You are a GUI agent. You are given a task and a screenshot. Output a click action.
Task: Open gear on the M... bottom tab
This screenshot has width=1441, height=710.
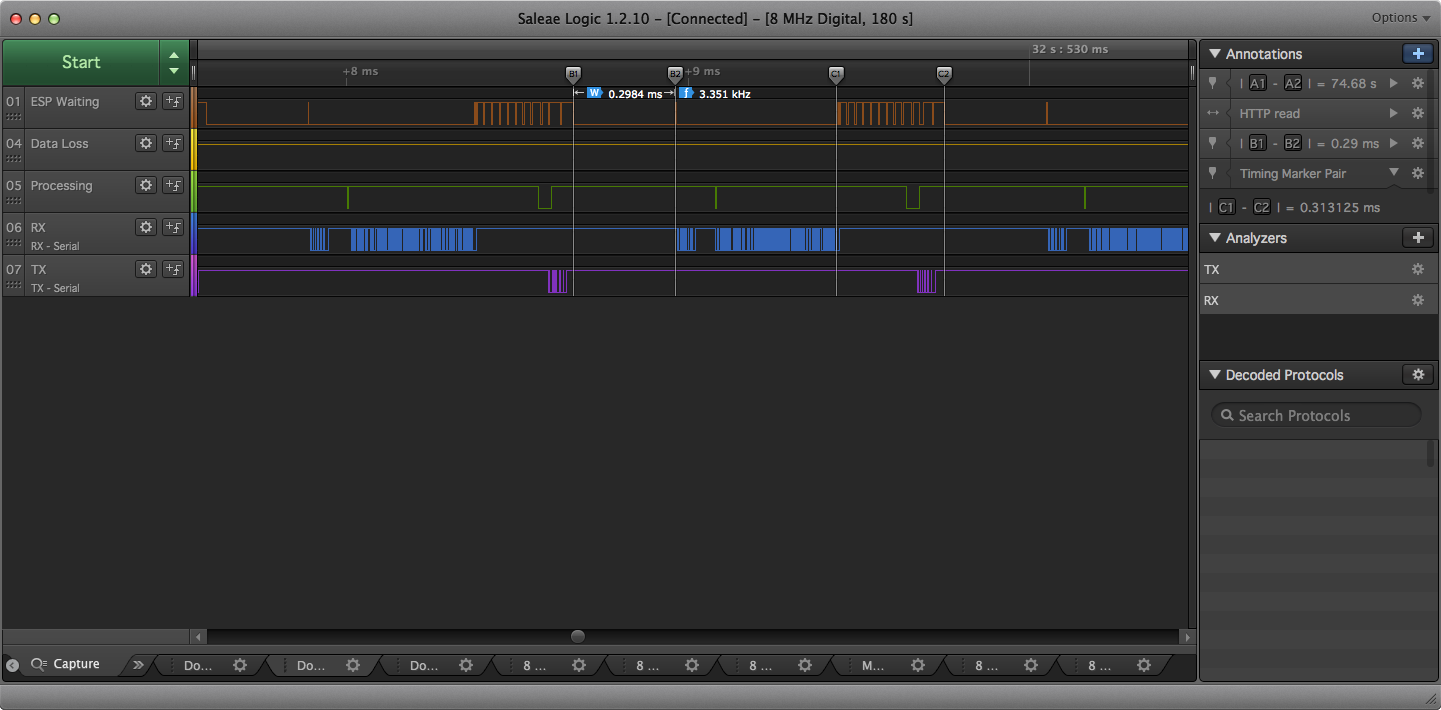917,665
